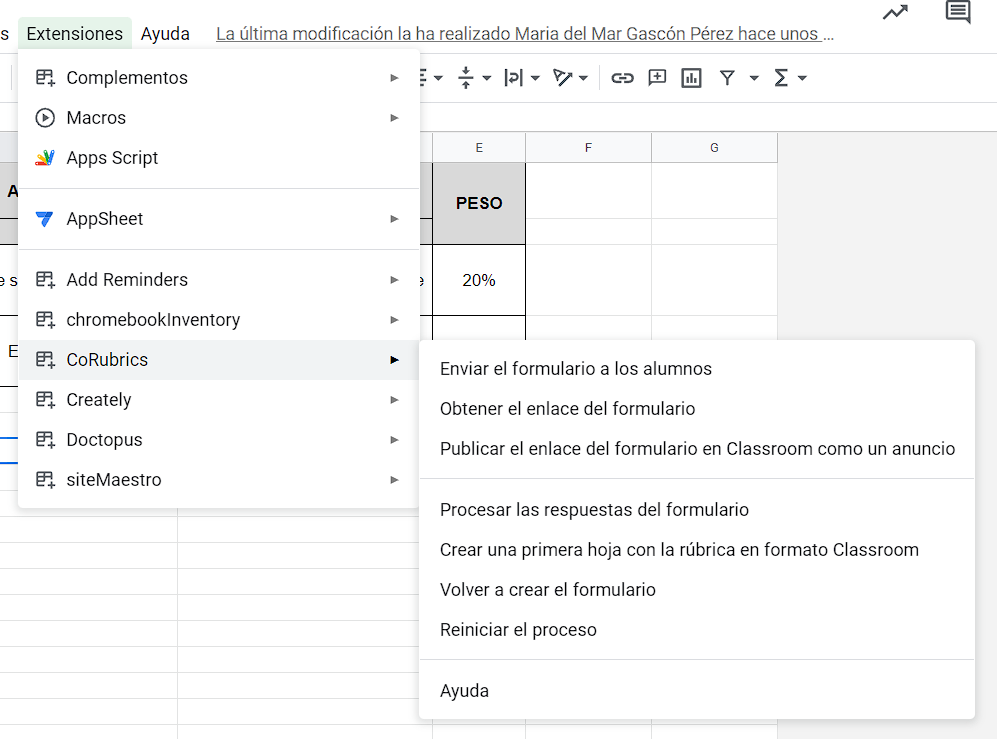Click the create filter funnel icon

(x=727, y=78)
